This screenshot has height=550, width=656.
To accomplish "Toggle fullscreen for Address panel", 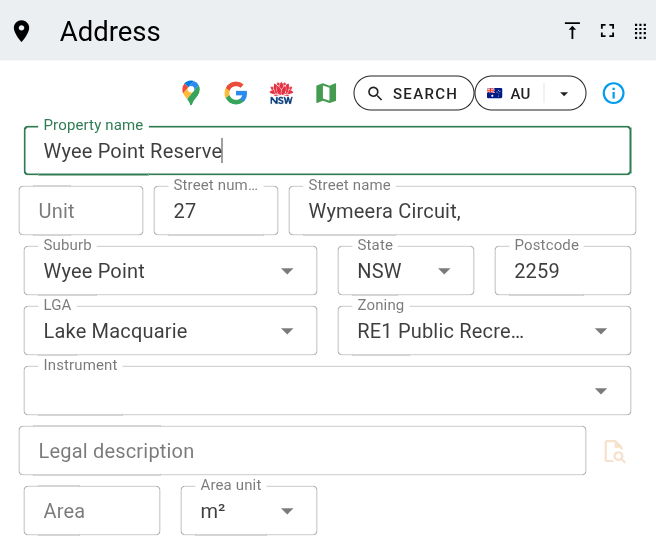I will tap(607, 31).
